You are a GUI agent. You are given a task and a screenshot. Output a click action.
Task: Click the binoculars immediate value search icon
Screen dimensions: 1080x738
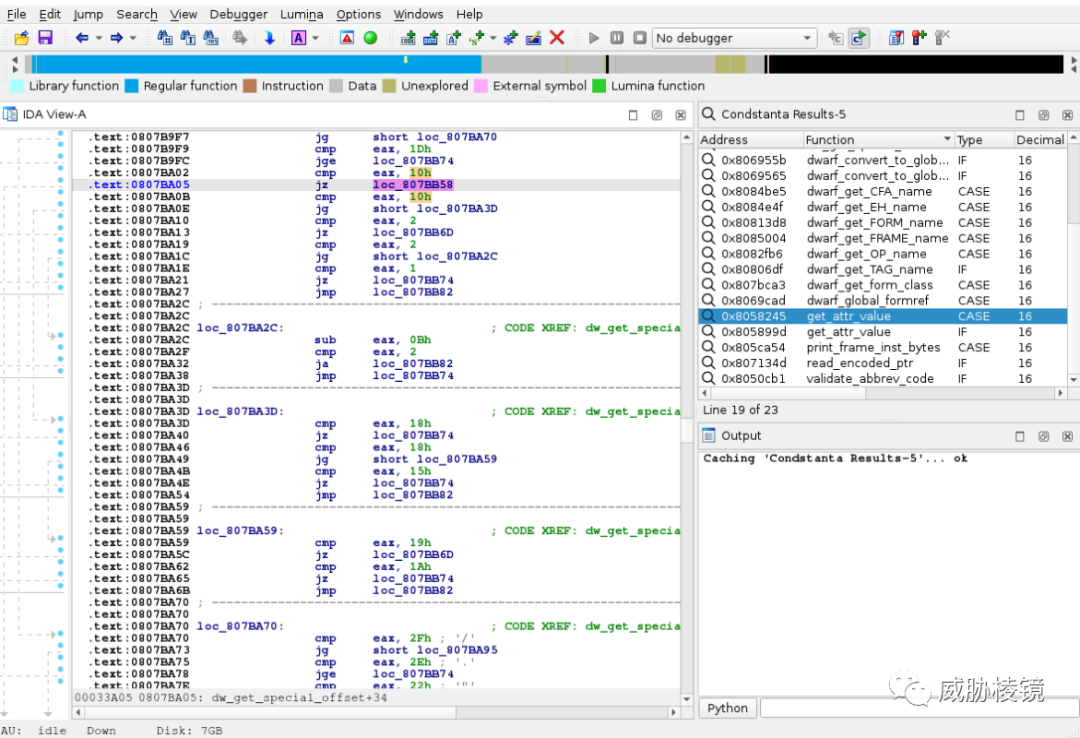click(165, 38)
